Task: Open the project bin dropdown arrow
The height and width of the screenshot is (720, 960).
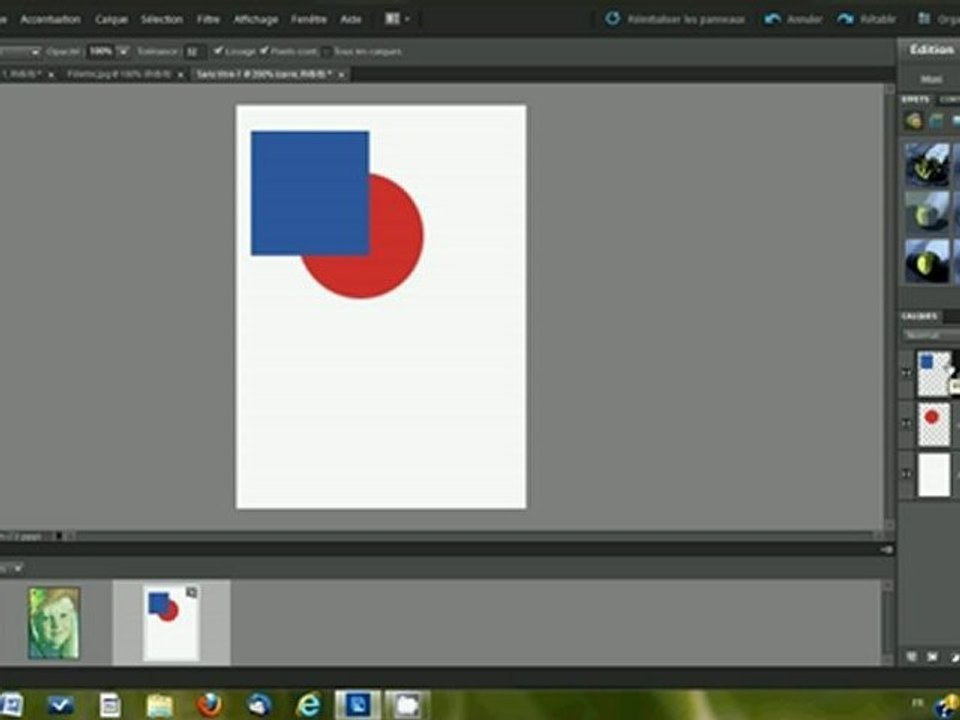Action: (17, 569)
